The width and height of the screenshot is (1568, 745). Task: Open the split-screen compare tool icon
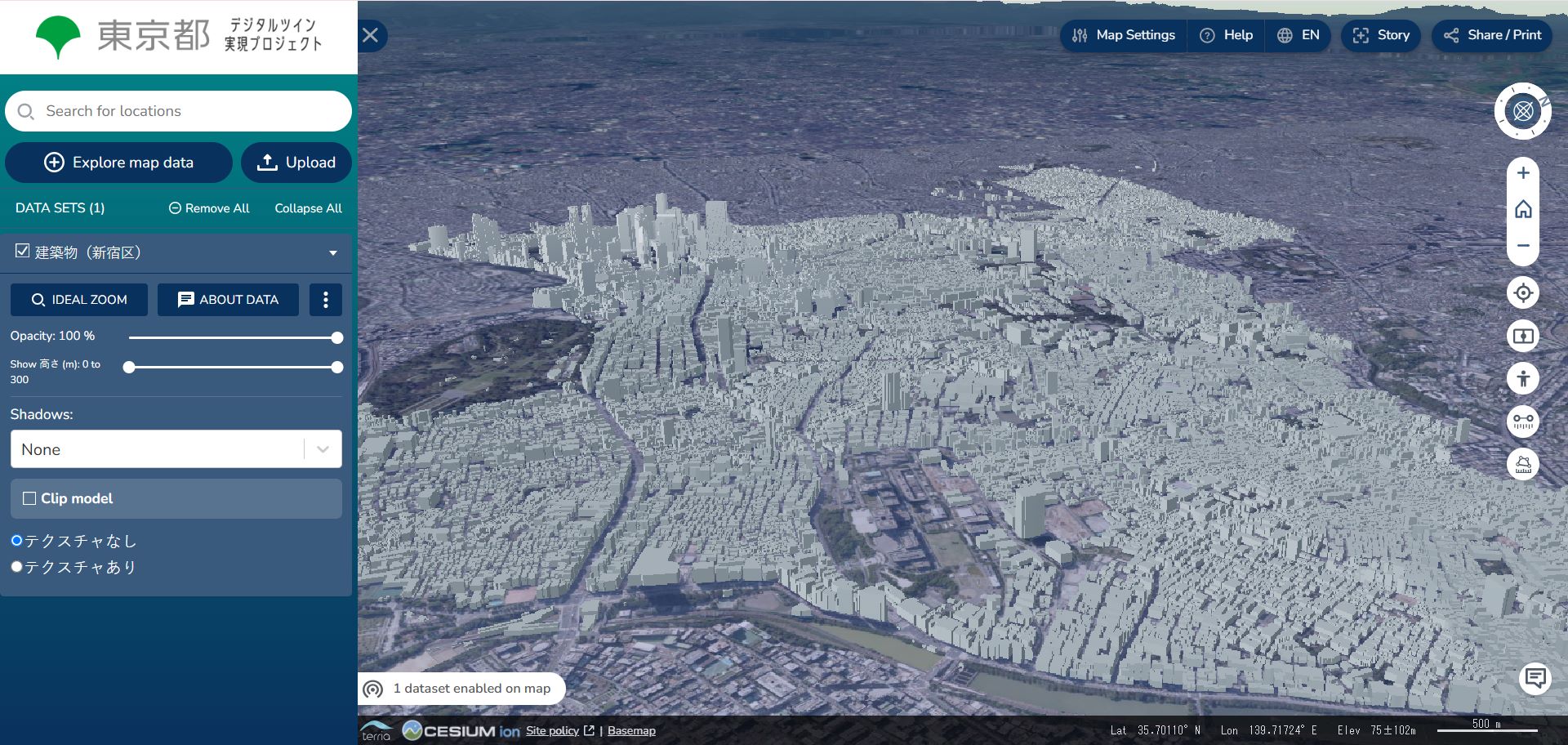click(1523, 336)
